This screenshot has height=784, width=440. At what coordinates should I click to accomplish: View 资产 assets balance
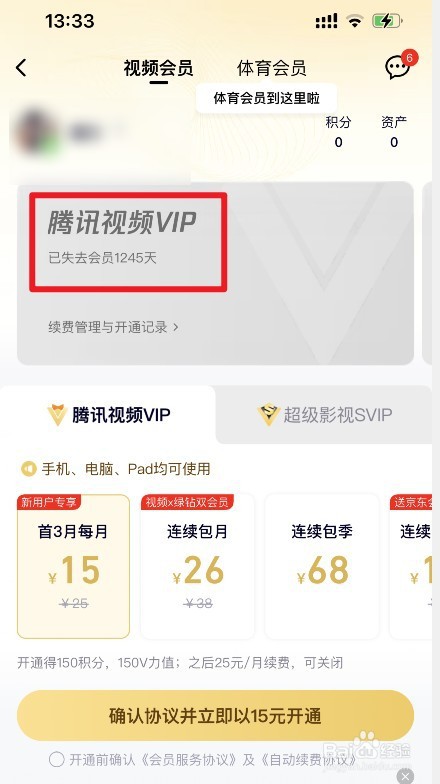394,132
